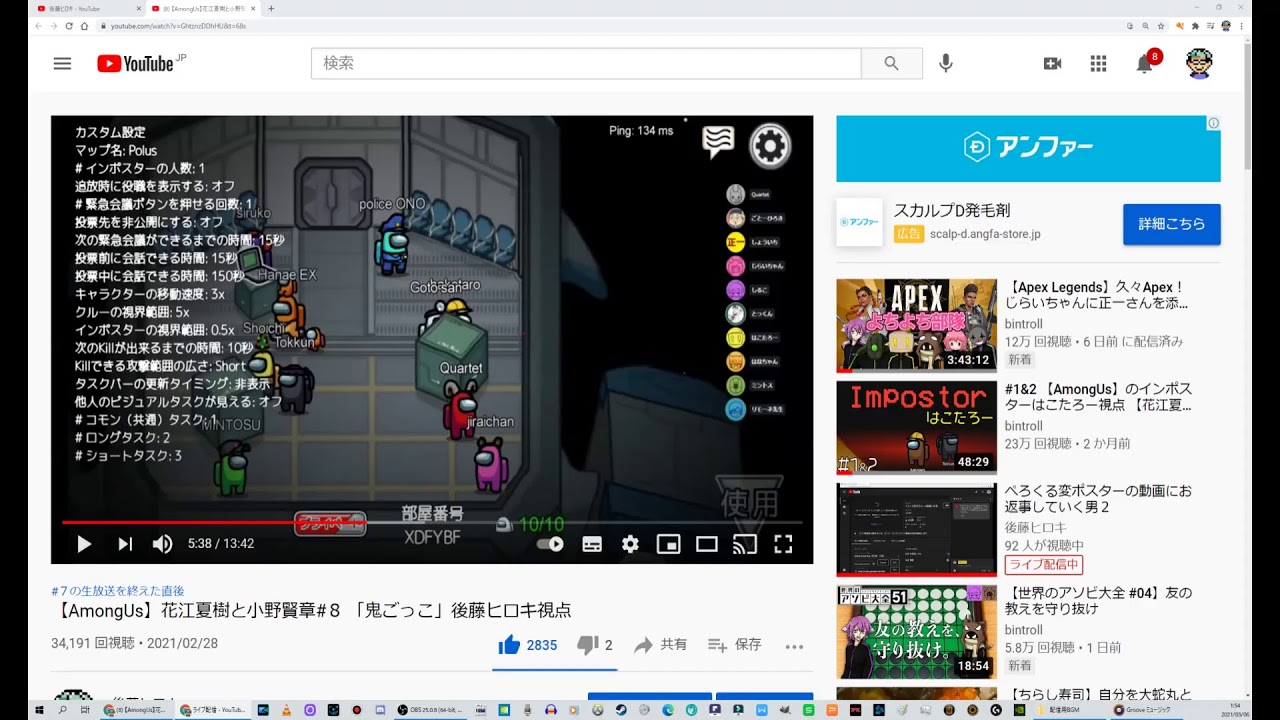Open the Chrome three-dot menu
Viewport: 1280px width, 720px height.
[x=1240, y=26]
